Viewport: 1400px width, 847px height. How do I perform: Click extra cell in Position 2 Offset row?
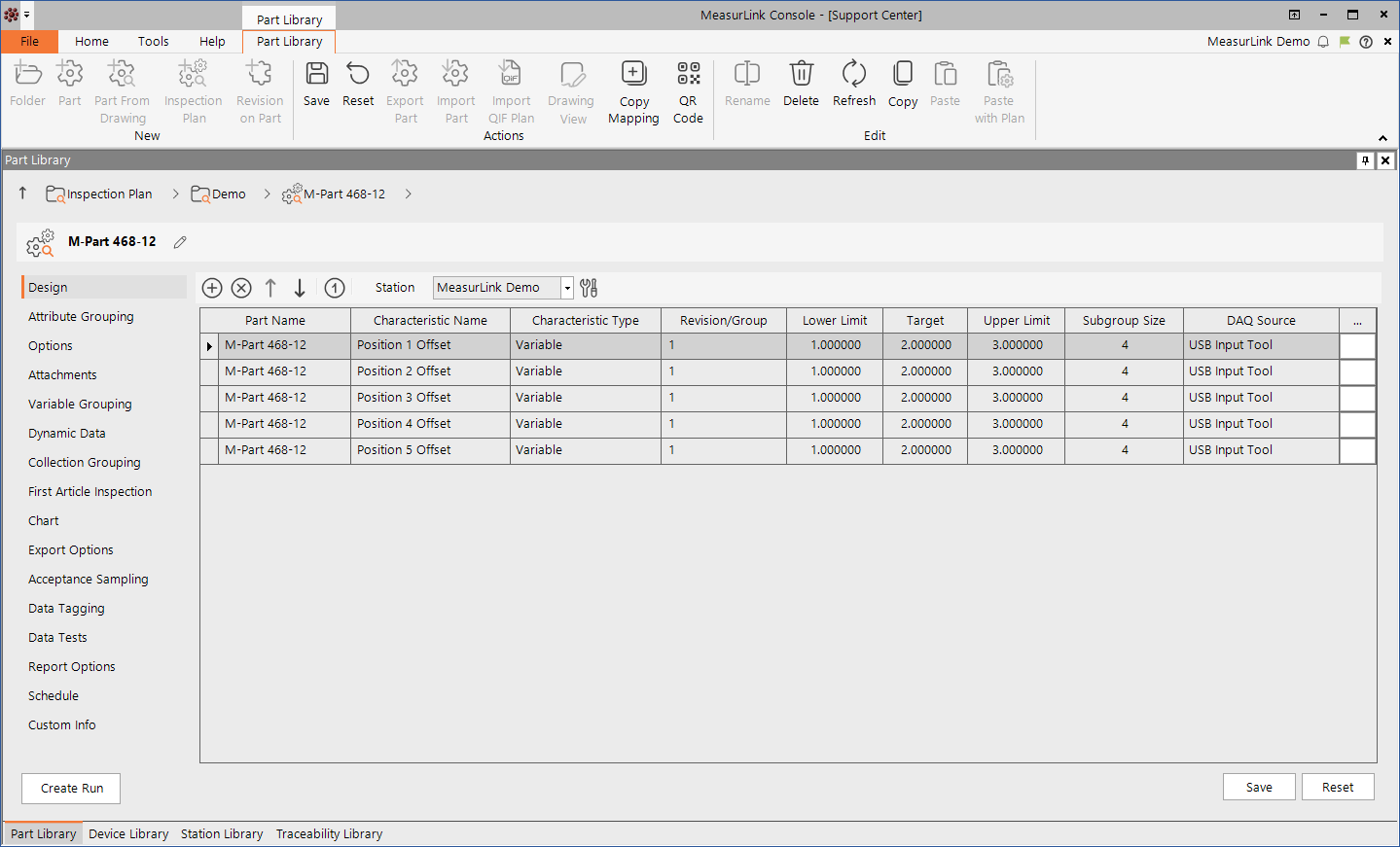click(1357, 371)
